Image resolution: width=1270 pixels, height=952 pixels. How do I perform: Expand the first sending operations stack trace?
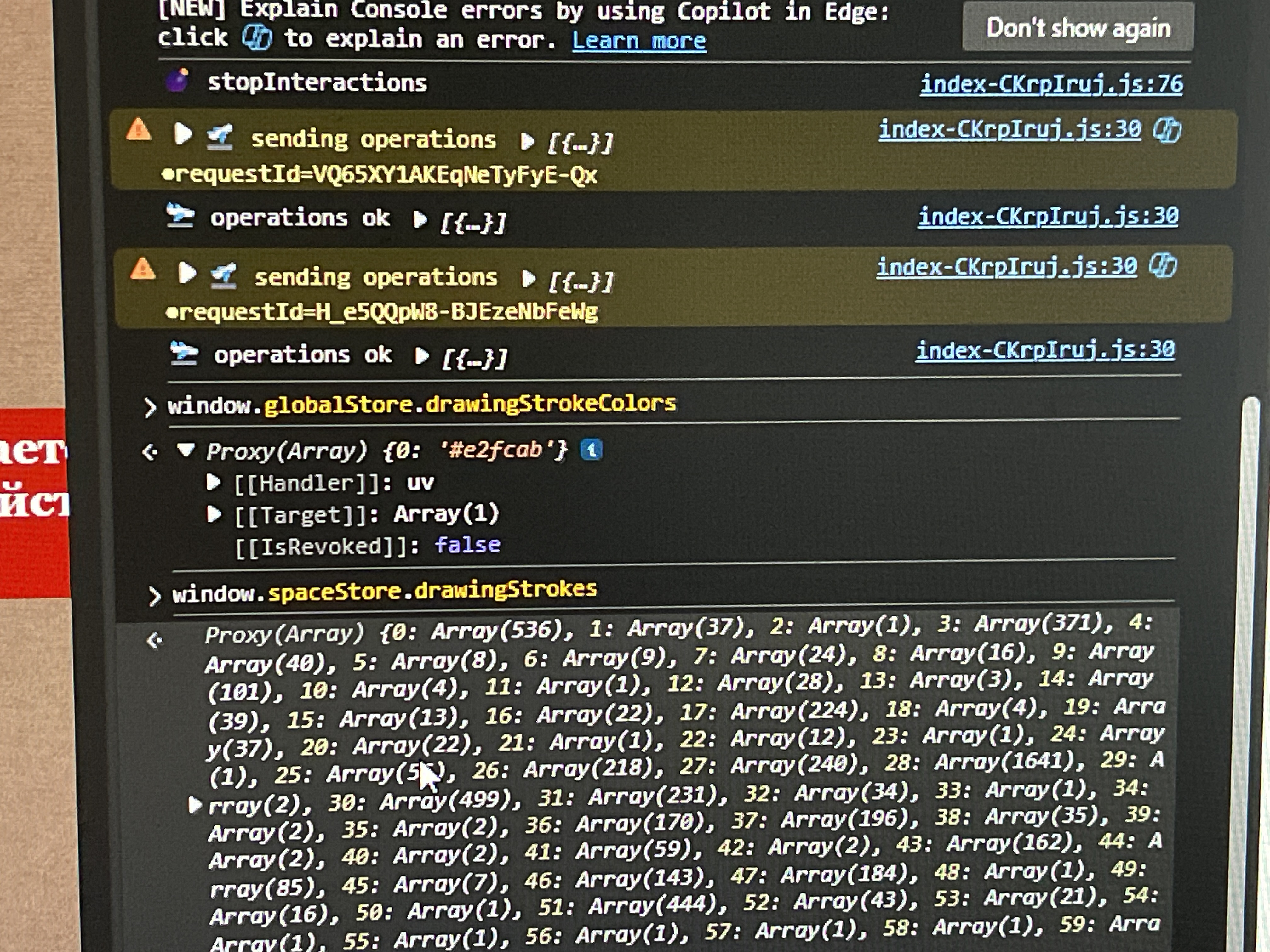(183, 134)
